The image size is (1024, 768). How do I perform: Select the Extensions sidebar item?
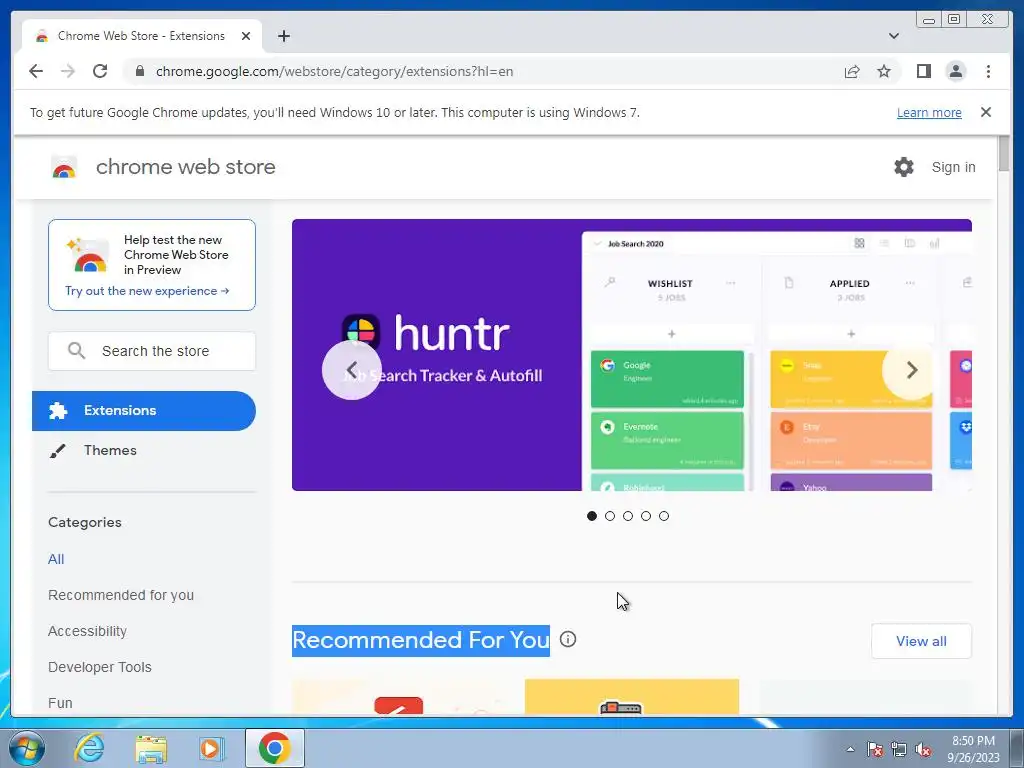point(144,411)
